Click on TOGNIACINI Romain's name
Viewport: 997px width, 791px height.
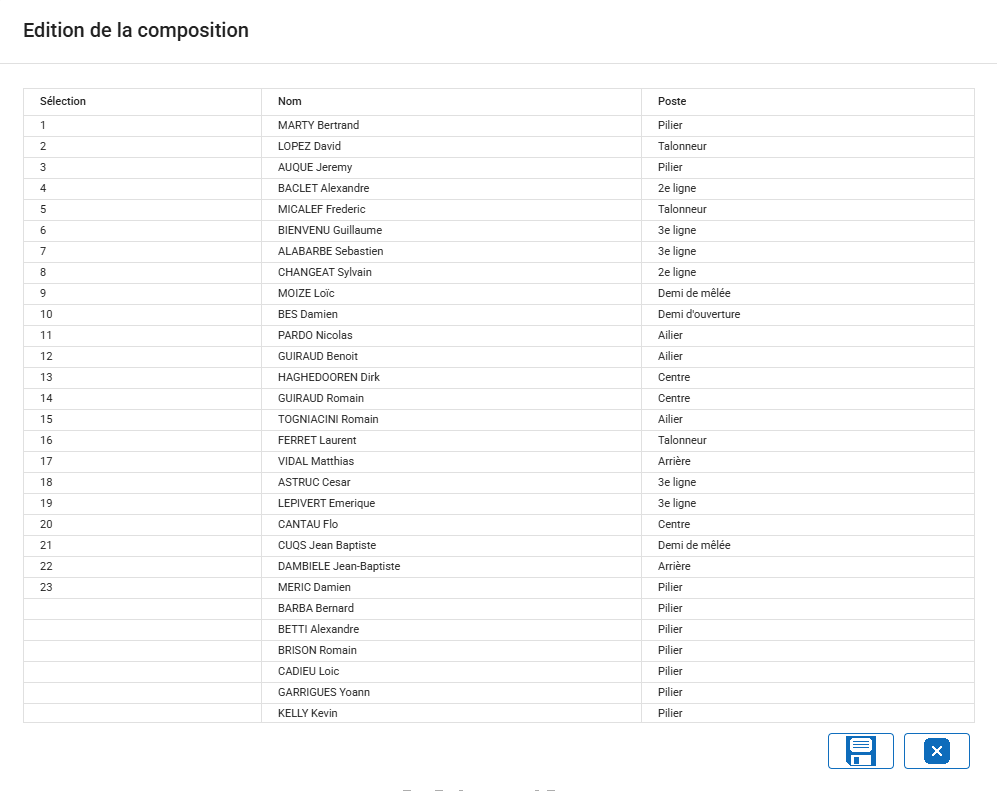pyautogui.click(x=328, y=419)
